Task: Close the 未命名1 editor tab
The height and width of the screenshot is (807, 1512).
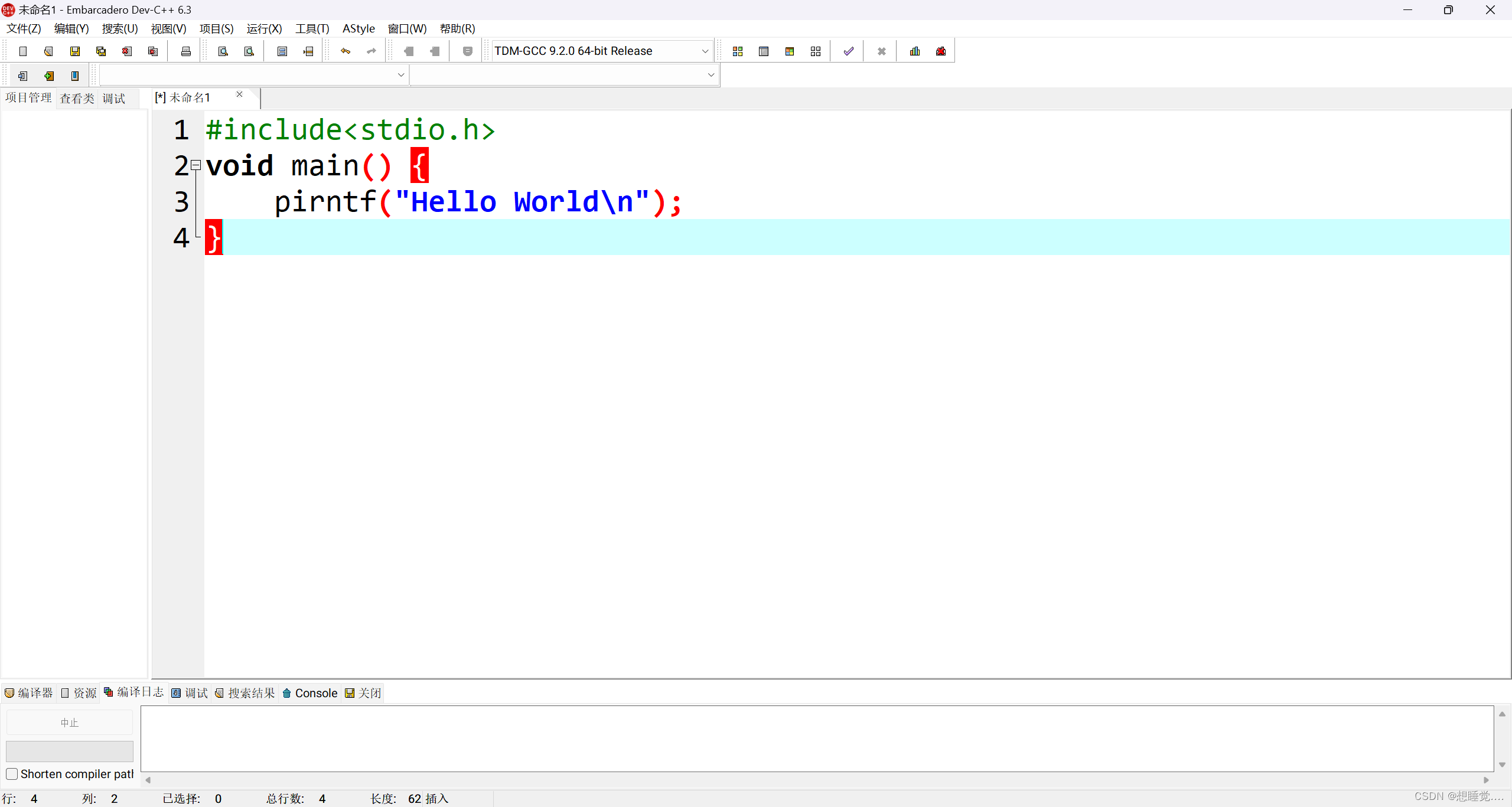Action: [239, 94]
